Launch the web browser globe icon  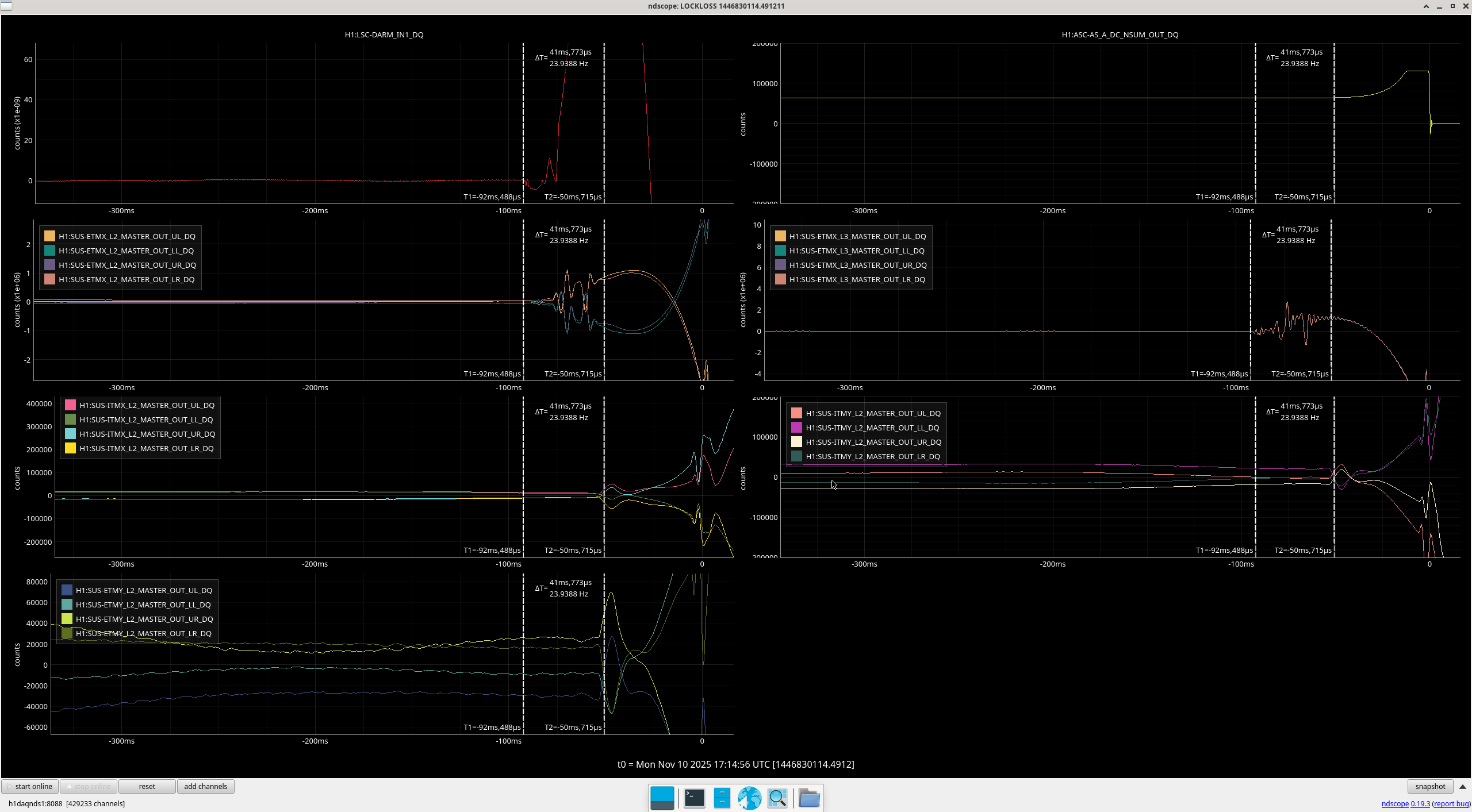(749, 798)
